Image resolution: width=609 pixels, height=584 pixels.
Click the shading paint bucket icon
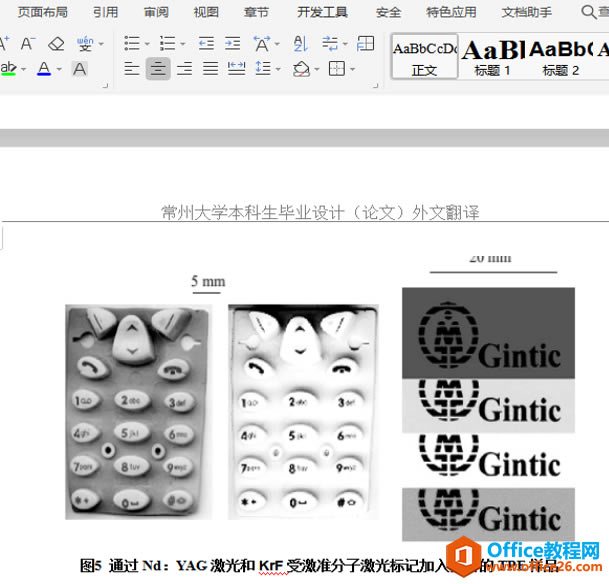301,69
